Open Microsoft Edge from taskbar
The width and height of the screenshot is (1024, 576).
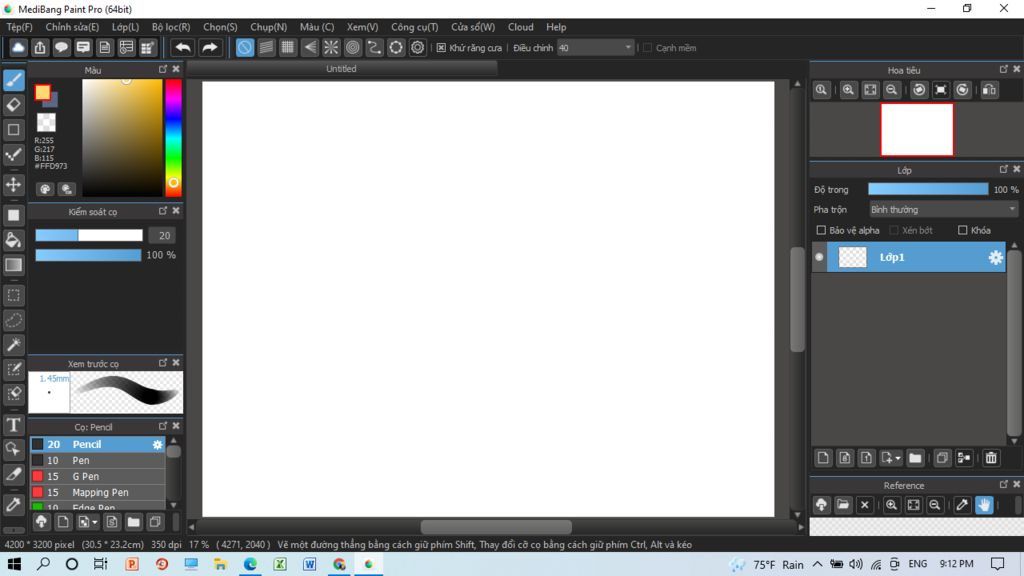click(x=250, y=564)
